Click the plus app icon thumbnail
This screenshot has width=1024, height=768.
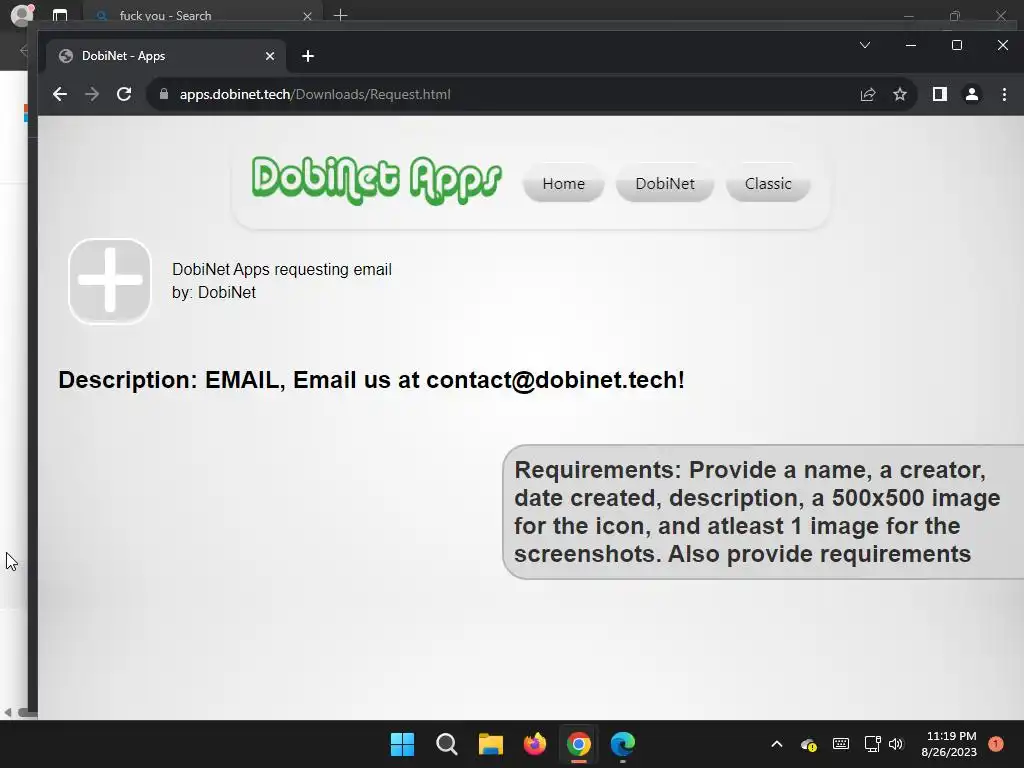(110, 281)
